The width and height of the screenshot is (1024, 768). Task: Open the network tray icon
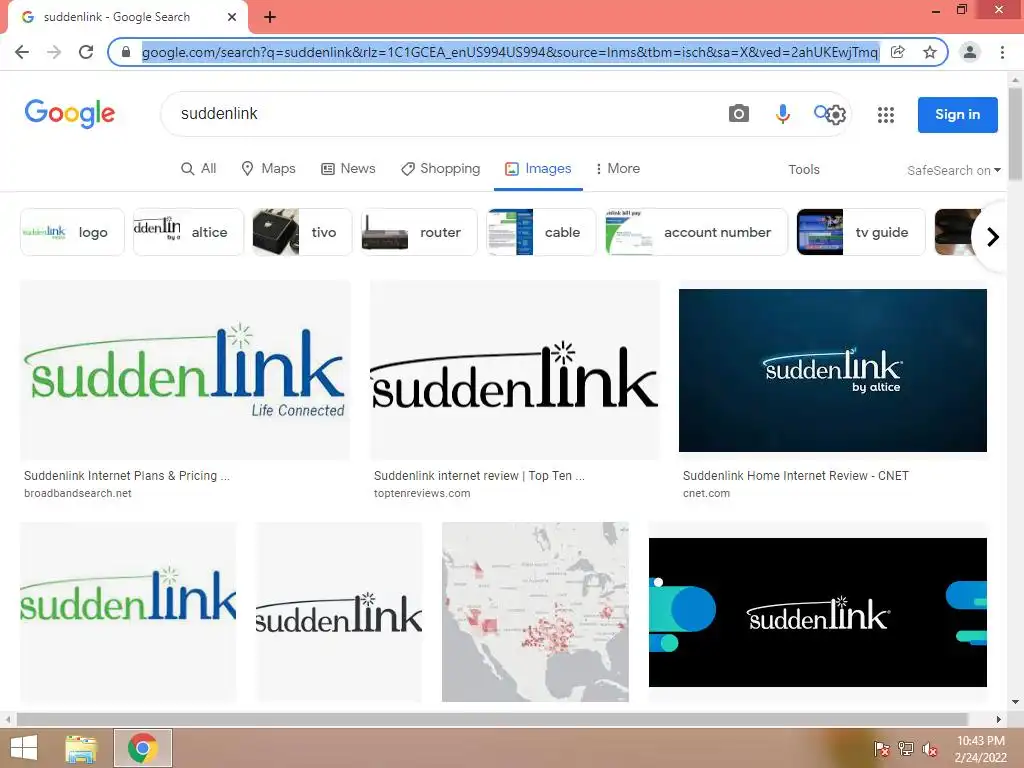[906, 749]
